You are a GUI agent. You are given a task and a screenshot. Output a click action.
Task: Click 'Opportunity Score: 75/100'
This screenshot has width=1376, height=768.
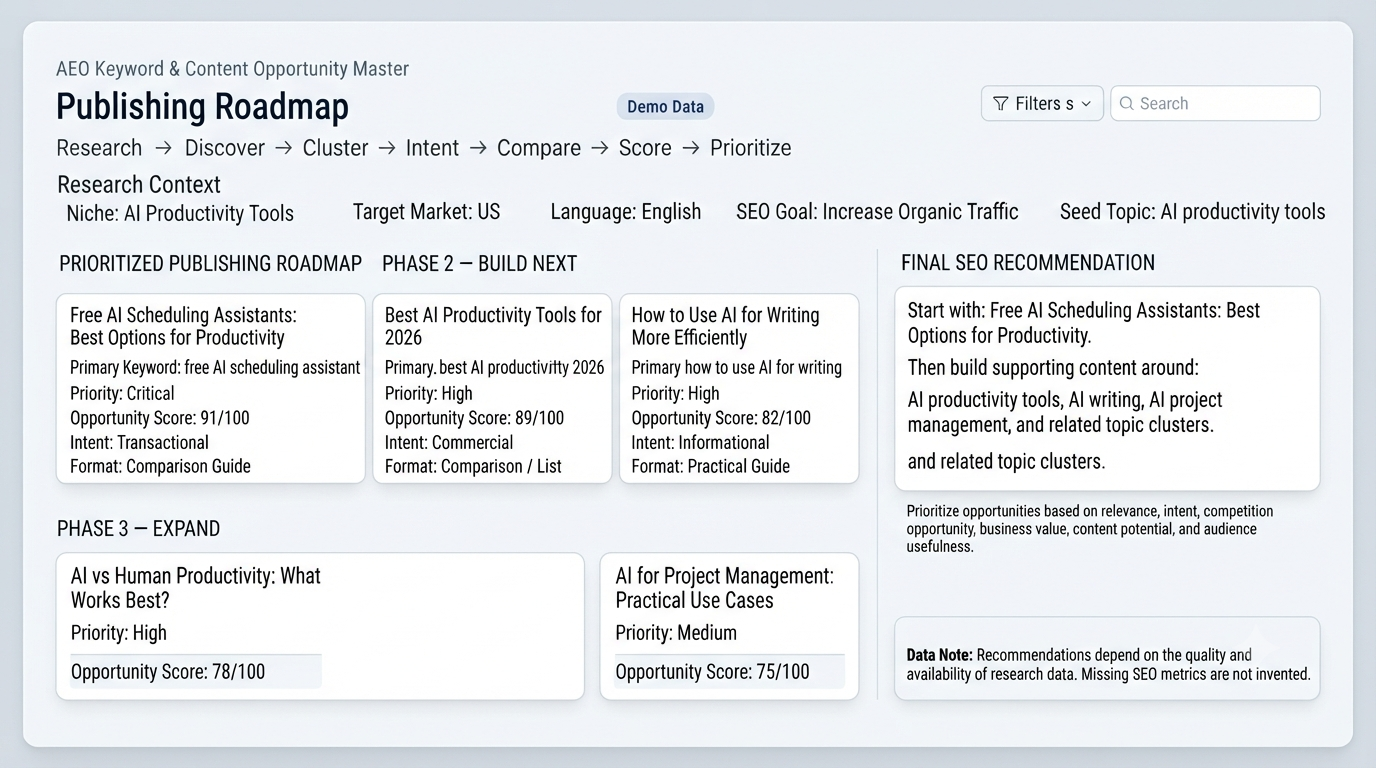pyautogui.click(x=712, y=671)
